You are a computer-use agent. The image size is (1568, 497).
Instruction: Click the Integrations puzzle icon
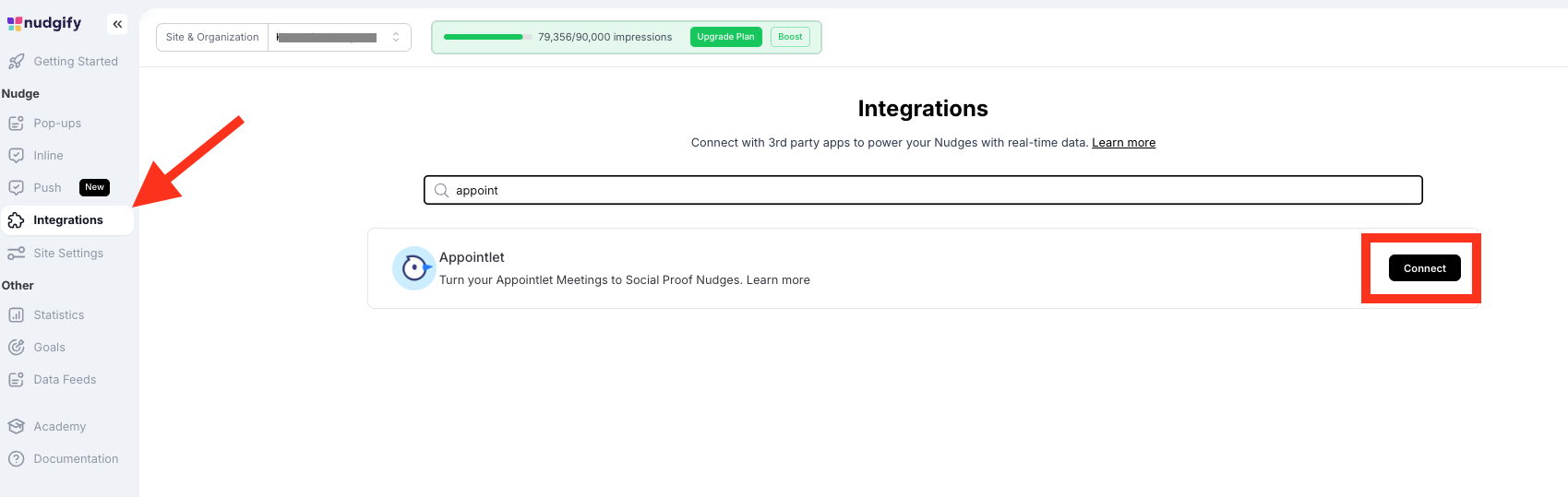coord(16,220)
